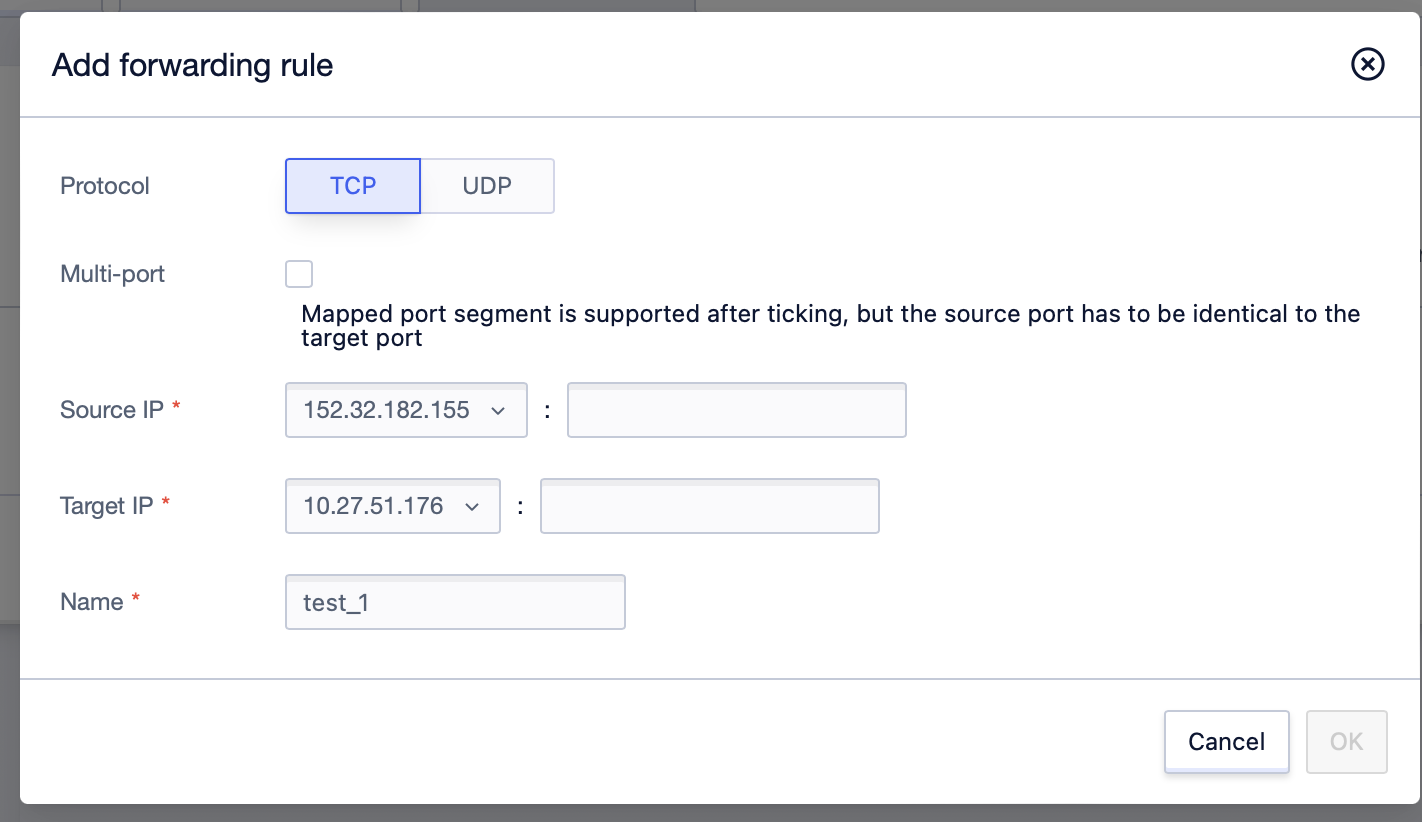Select the TCP protocol option
1422x822 pixels.
pos(353,186)
